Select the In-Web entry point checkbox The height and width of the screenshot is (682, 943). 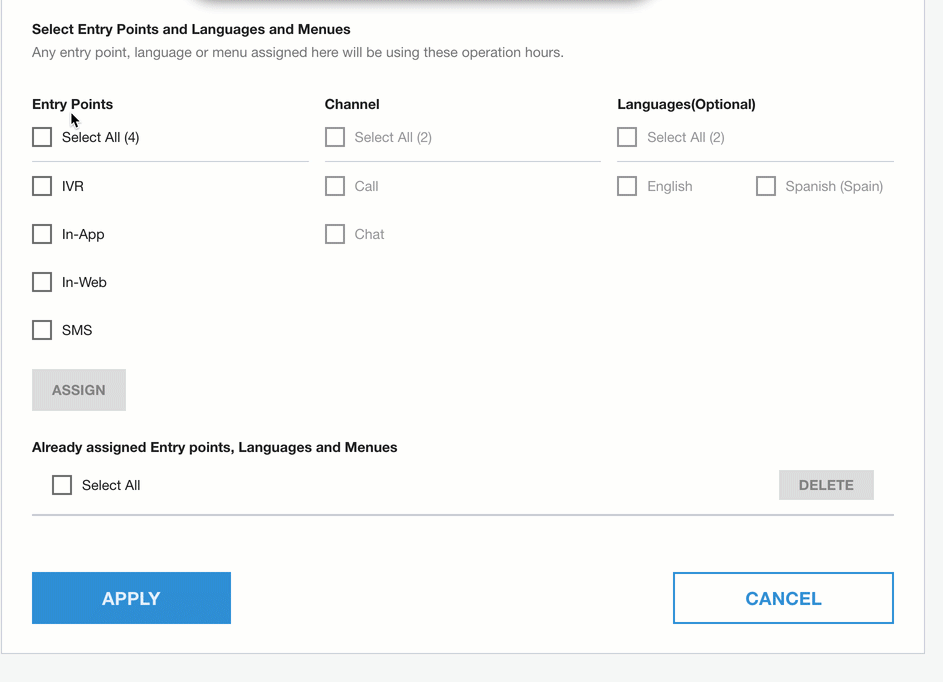pyautogui.click(x=41, y=281)
